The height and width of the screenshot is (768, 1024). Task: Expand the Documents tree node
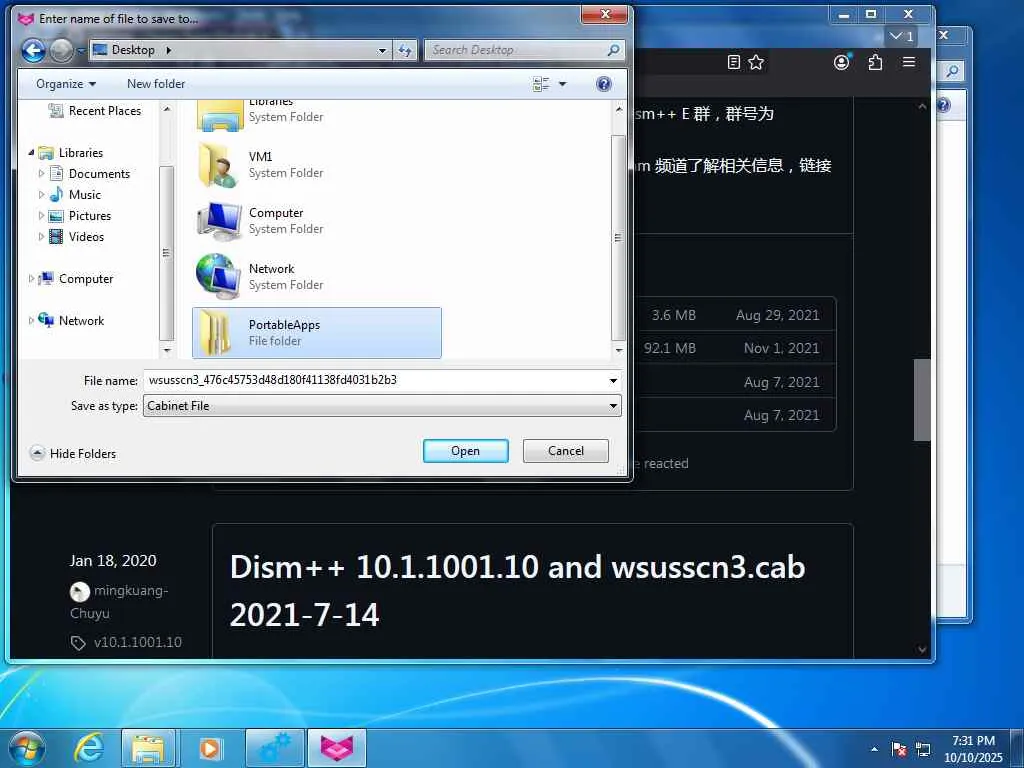[41, 174]
